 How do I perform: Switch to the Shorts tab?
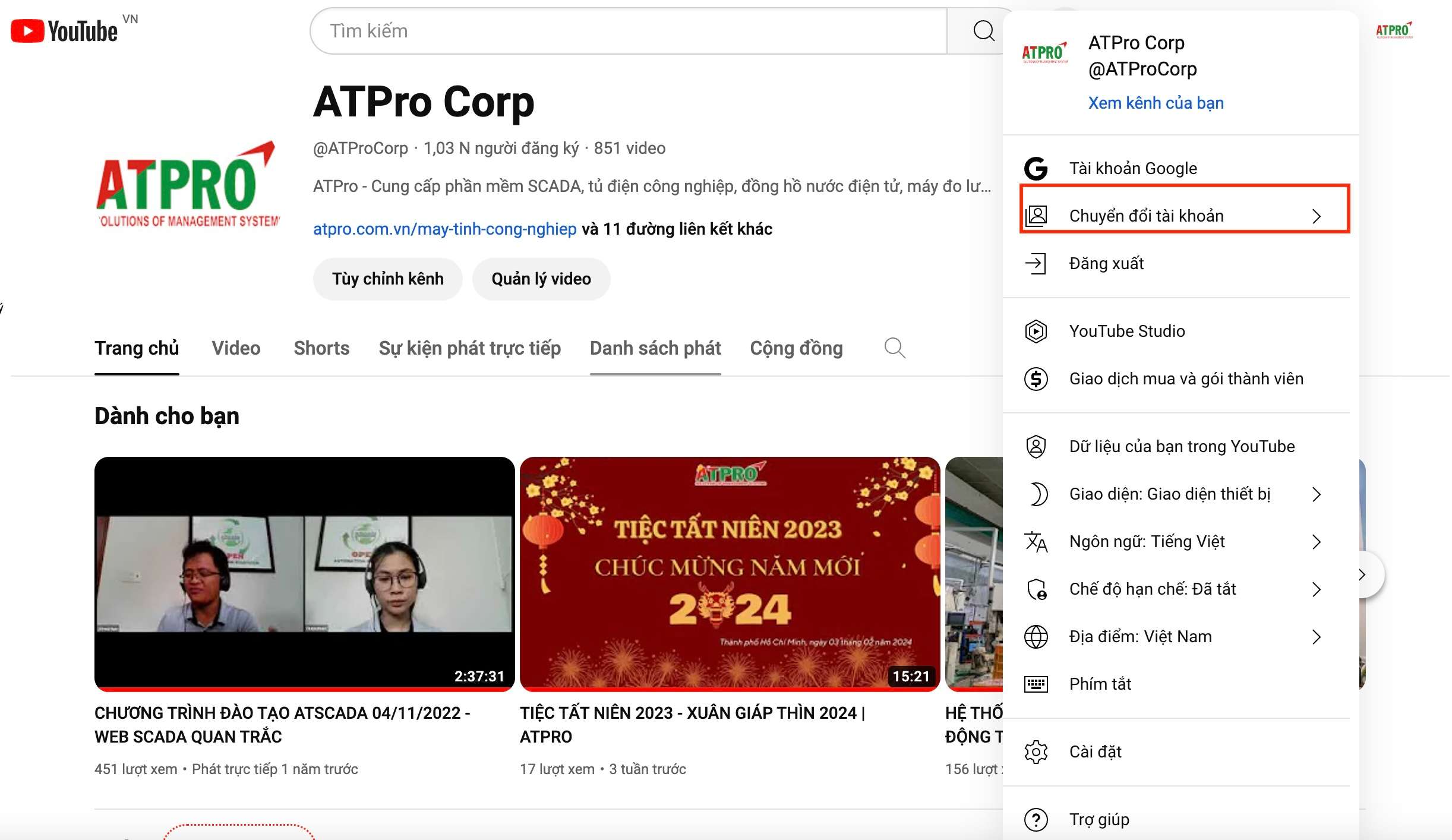tap(321, 348)
